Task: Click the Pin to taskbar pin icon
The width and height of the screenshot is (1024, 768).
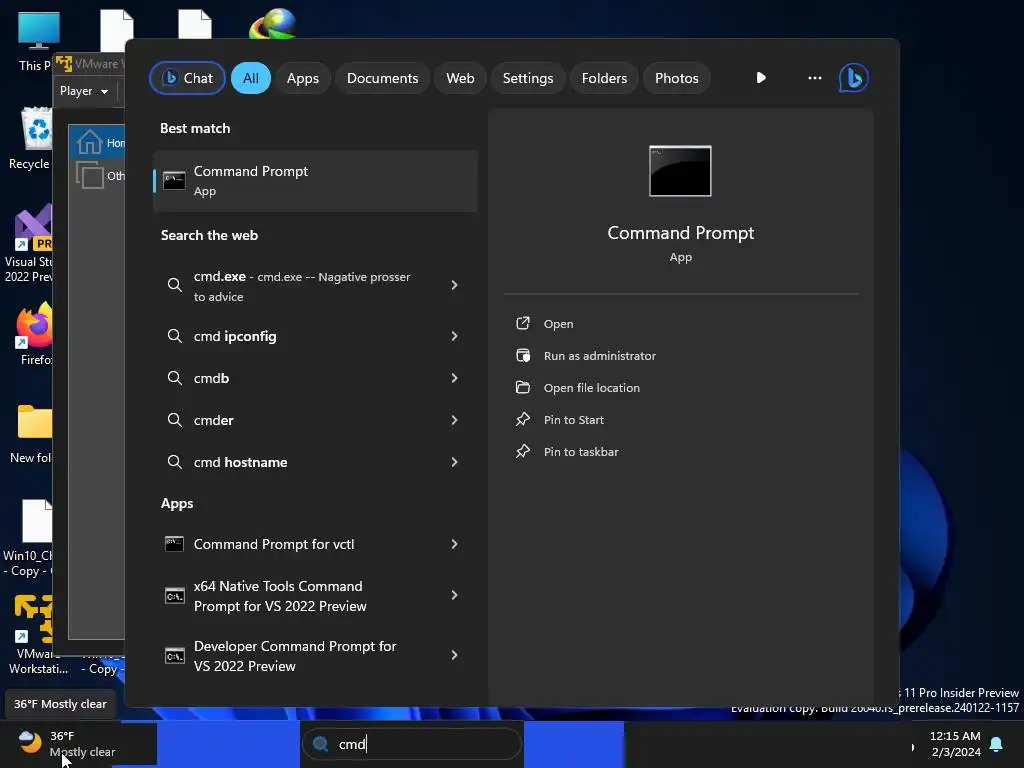Action: 522,451
